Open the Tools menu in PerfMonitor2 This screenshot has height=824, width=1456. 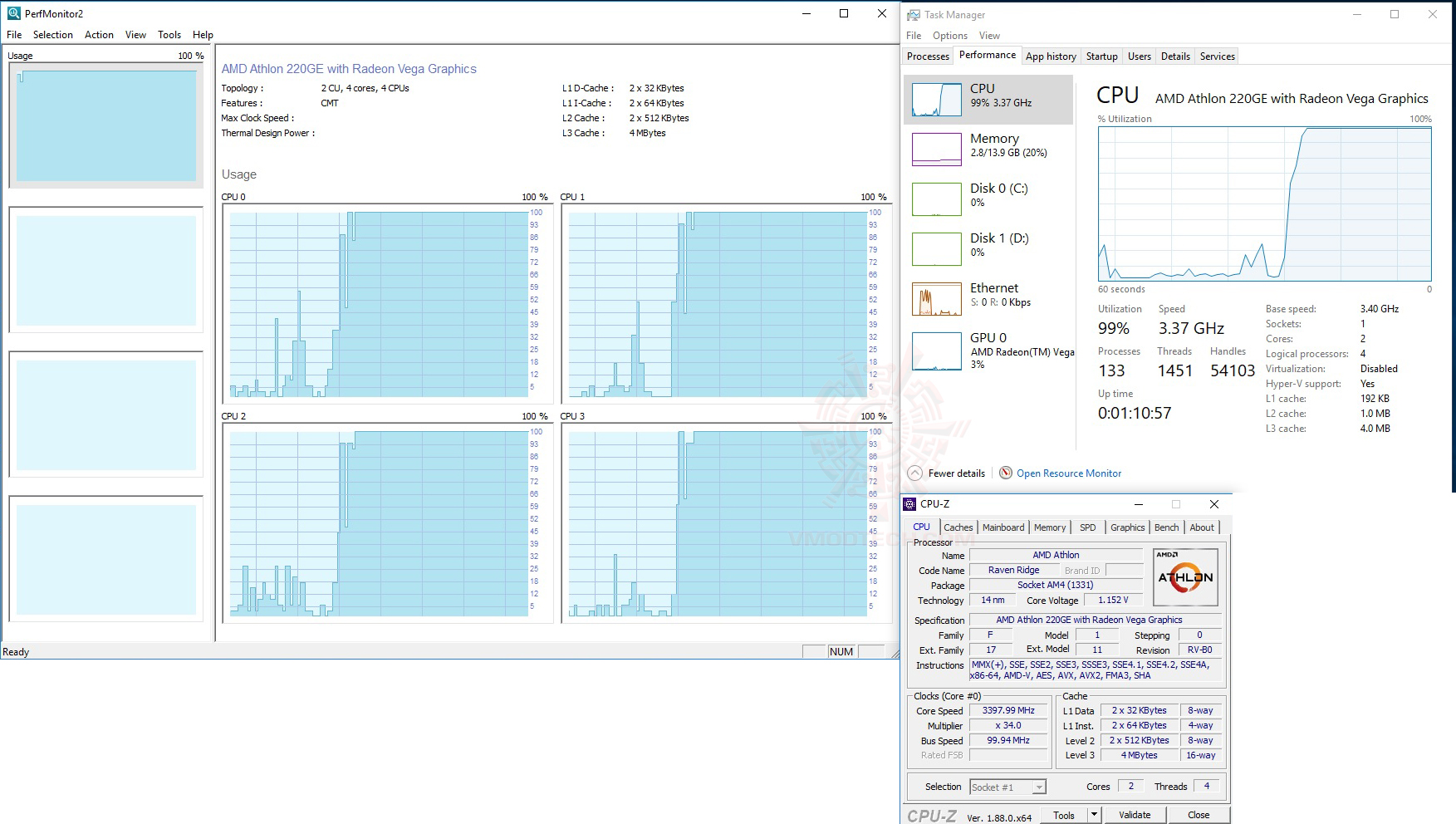coord(169,35)
